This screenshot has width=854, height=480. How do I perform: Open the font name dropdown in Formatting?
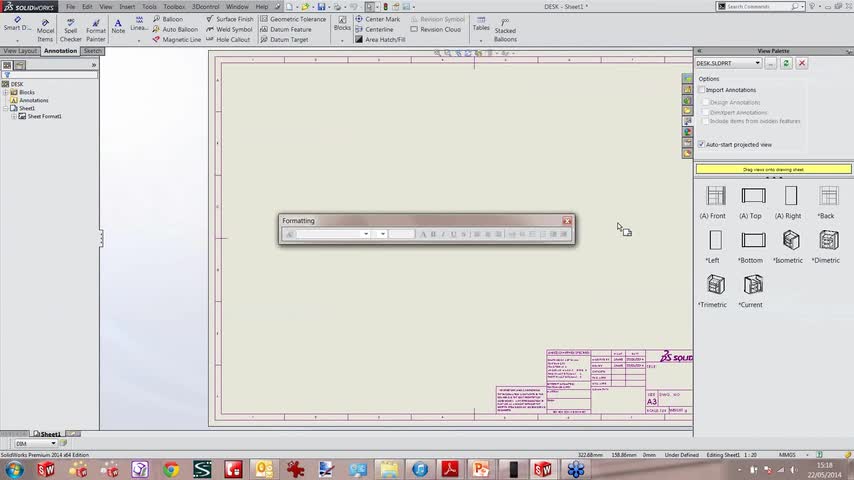365,234
